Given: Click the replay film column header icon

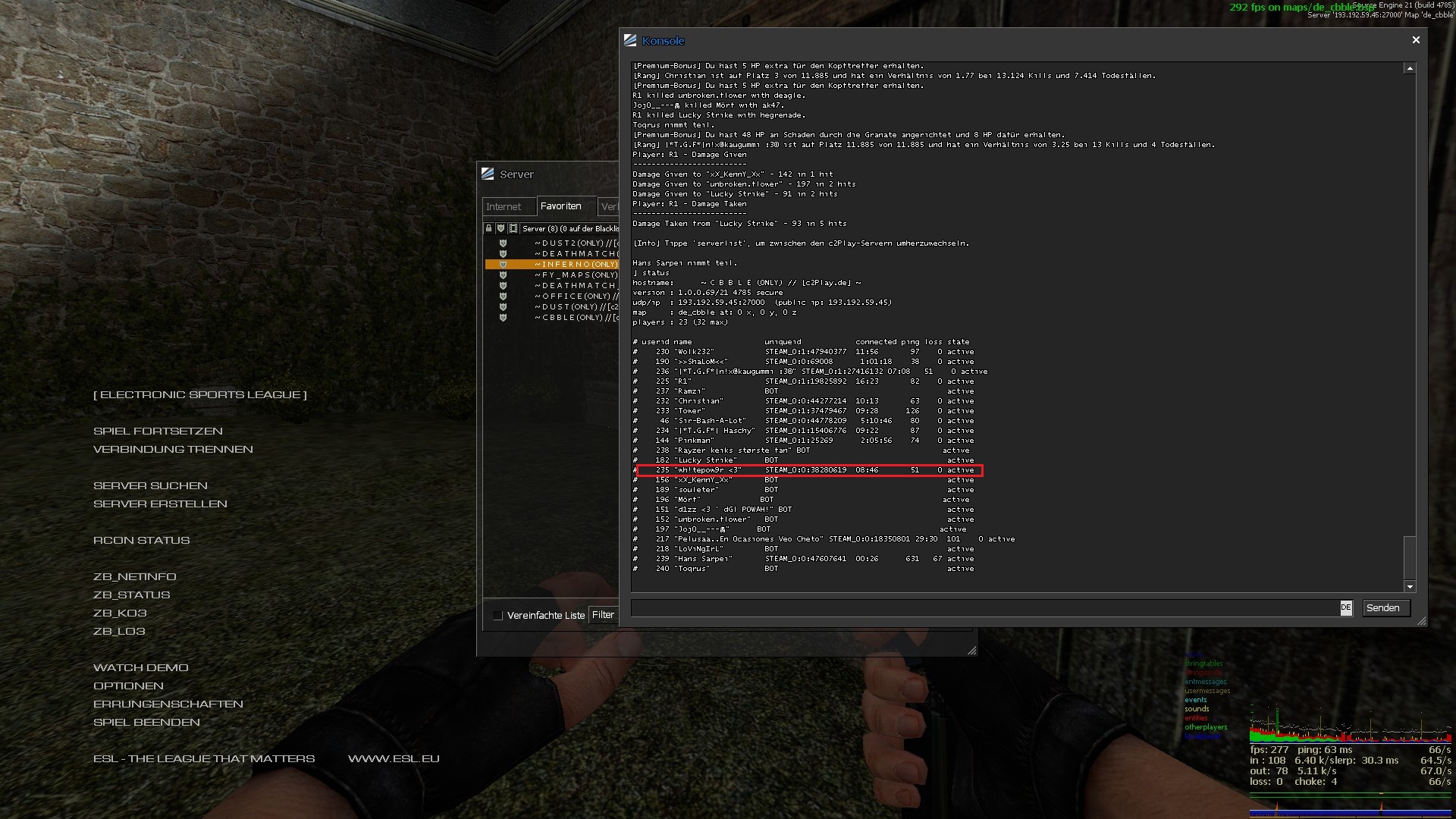Looking at the screenshot, I should click(513, 228).
